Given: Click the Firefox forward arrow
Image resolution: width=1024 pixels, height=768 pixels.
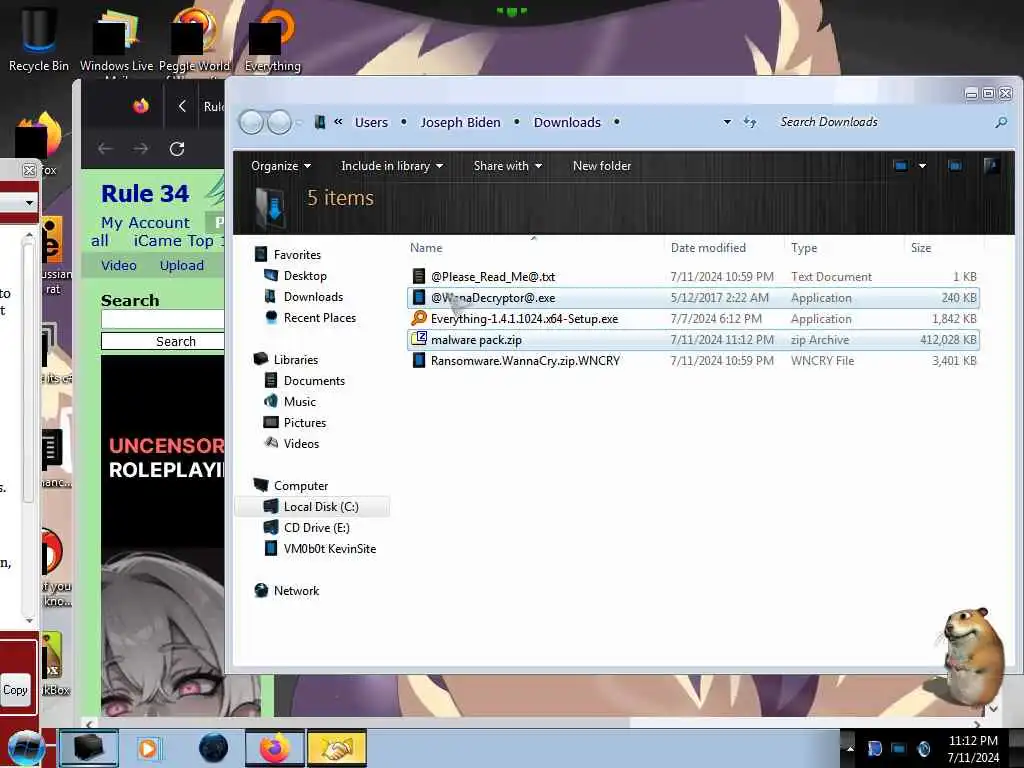Looking at the screenshot, I should [x=140, y=149].
